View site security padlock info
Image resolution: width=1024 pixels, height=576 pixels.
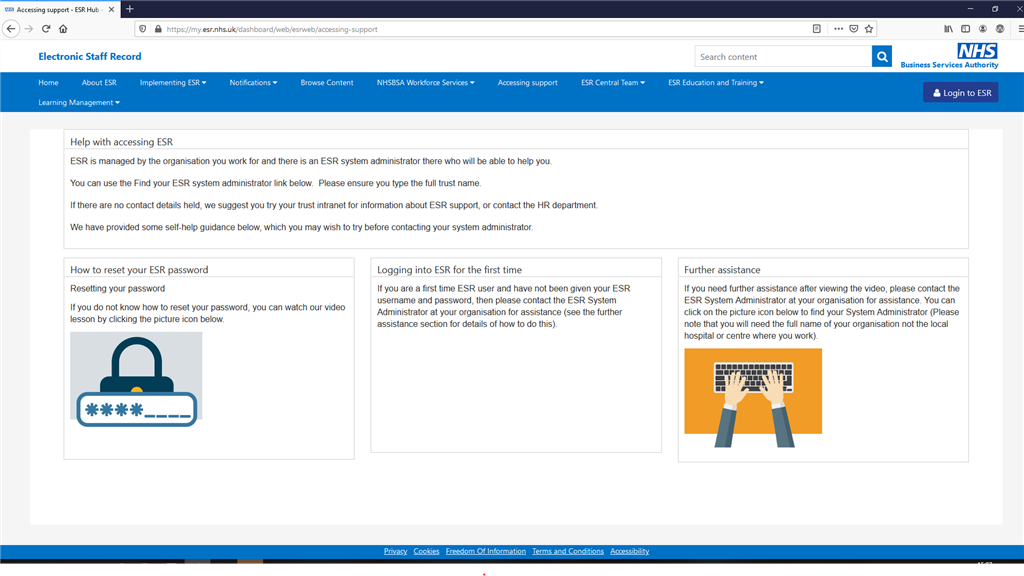click(157, 29)
